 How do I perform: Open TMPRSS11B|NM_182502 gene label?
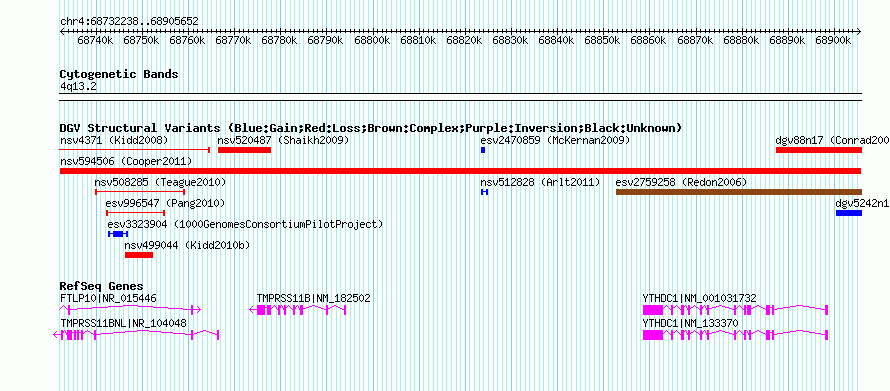pos(313,298)
